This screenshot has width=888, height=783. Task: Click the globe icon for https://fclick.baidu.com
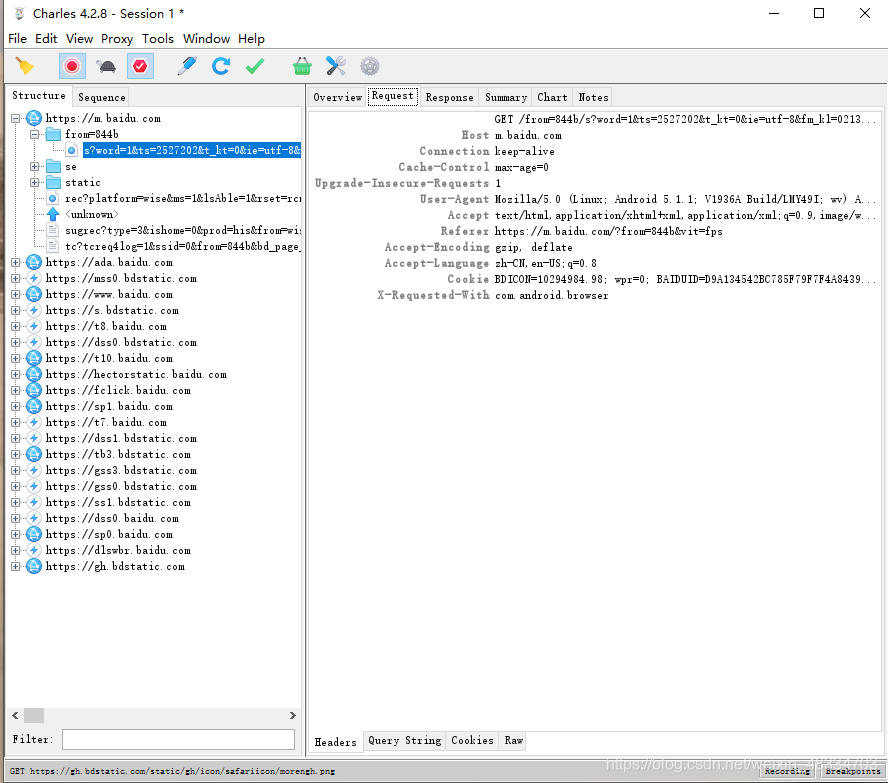[x=34, y=390]
